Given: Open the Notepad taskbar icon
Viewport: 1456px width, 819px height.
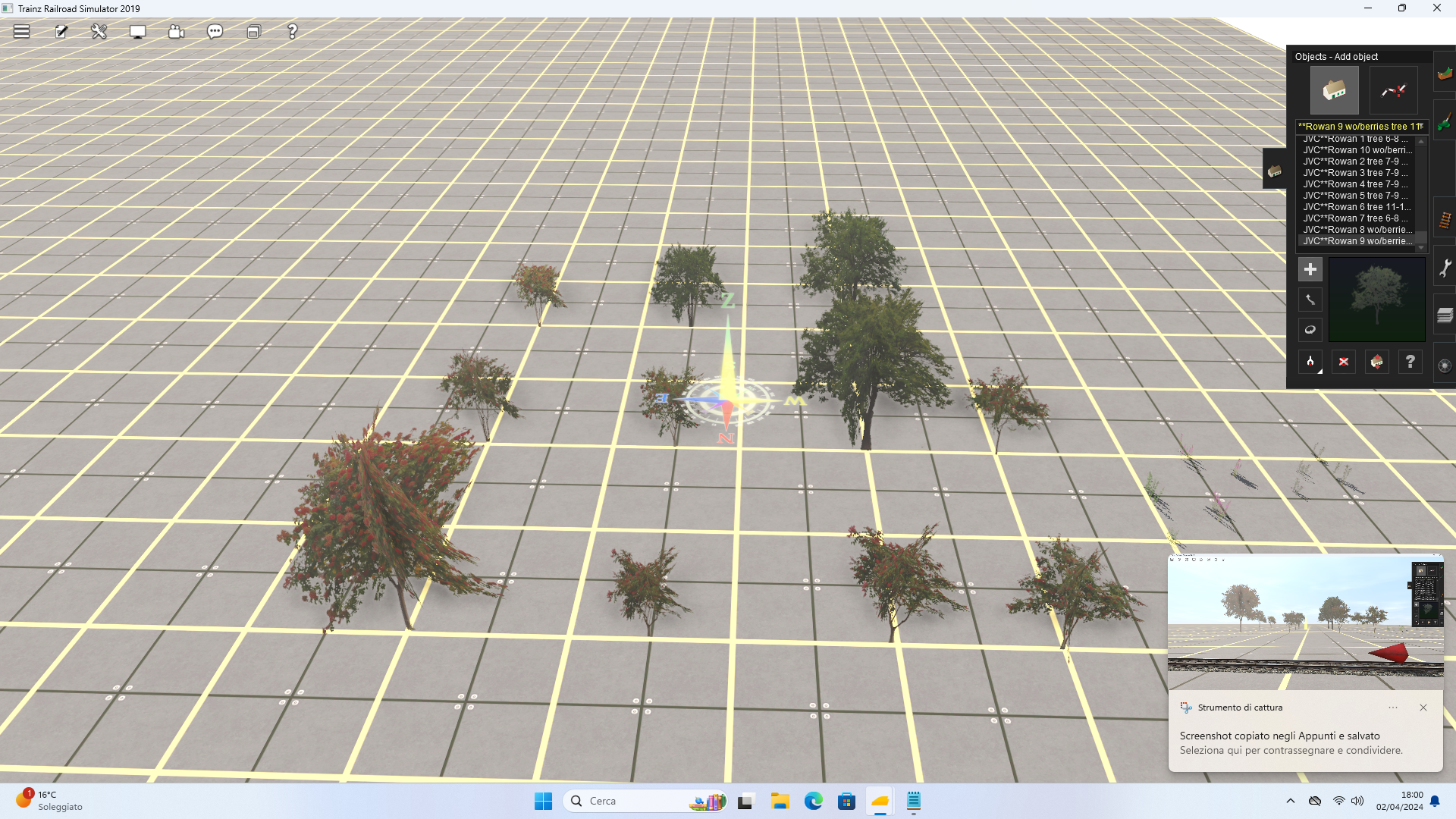Looking at the screenshot, I should pos(914,801).
